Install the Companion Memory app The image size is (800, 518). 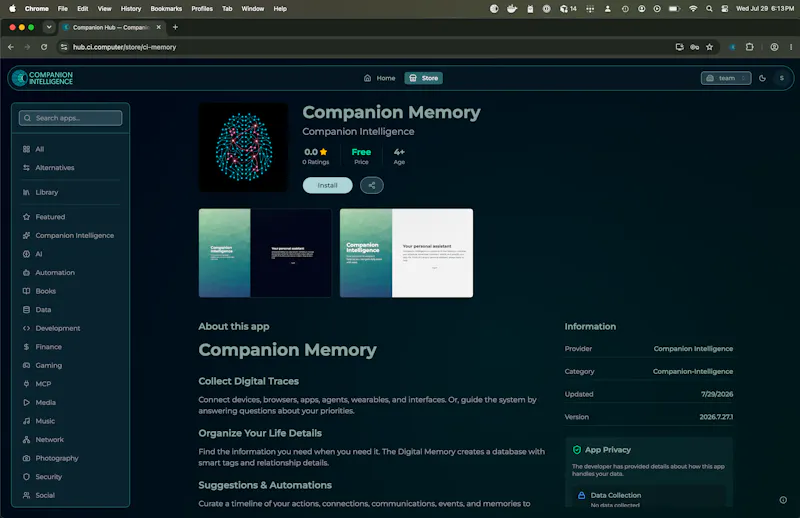pos(328,185)
